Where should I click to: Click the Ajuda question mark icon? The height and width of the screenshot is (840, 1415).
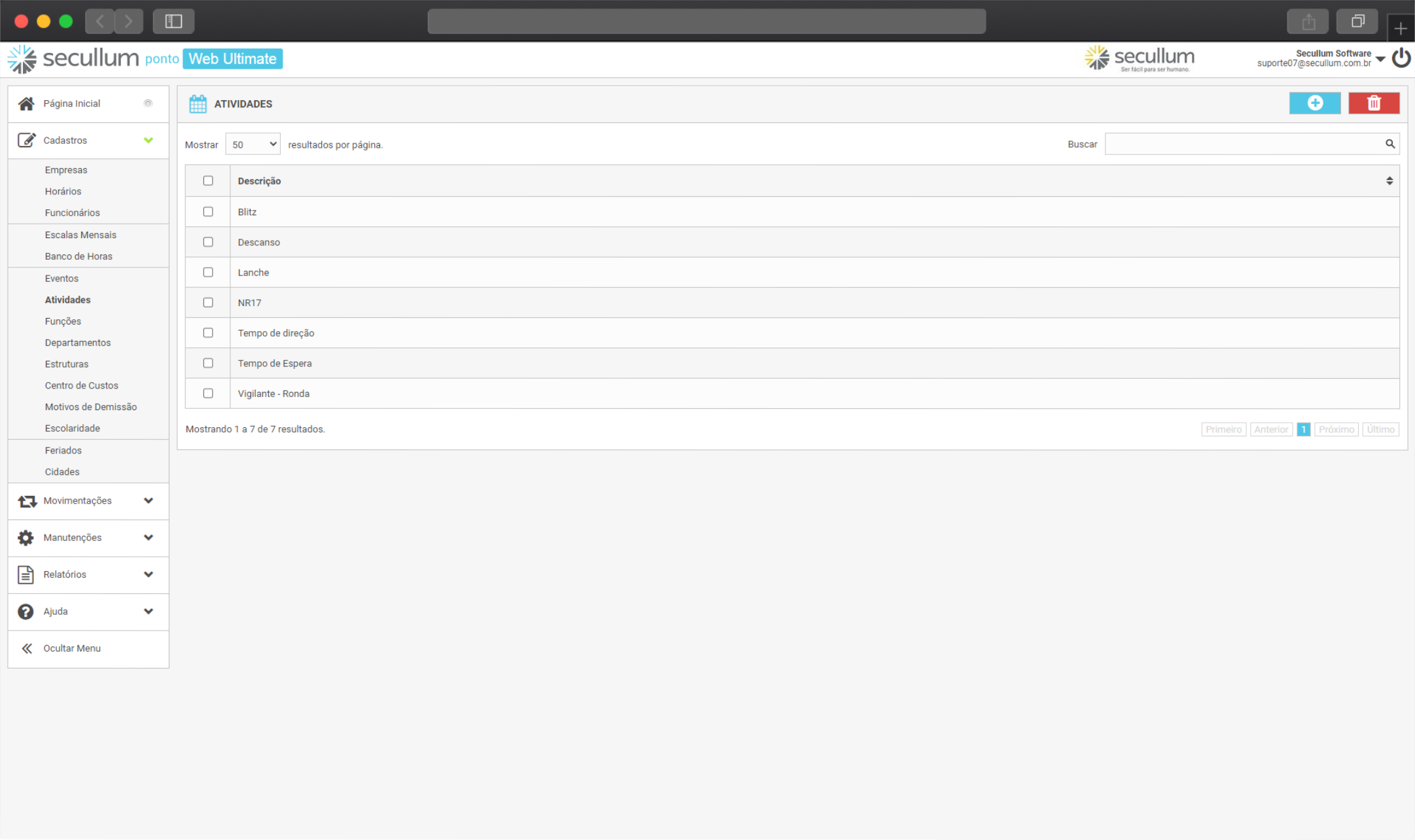(x=26, y=611)
